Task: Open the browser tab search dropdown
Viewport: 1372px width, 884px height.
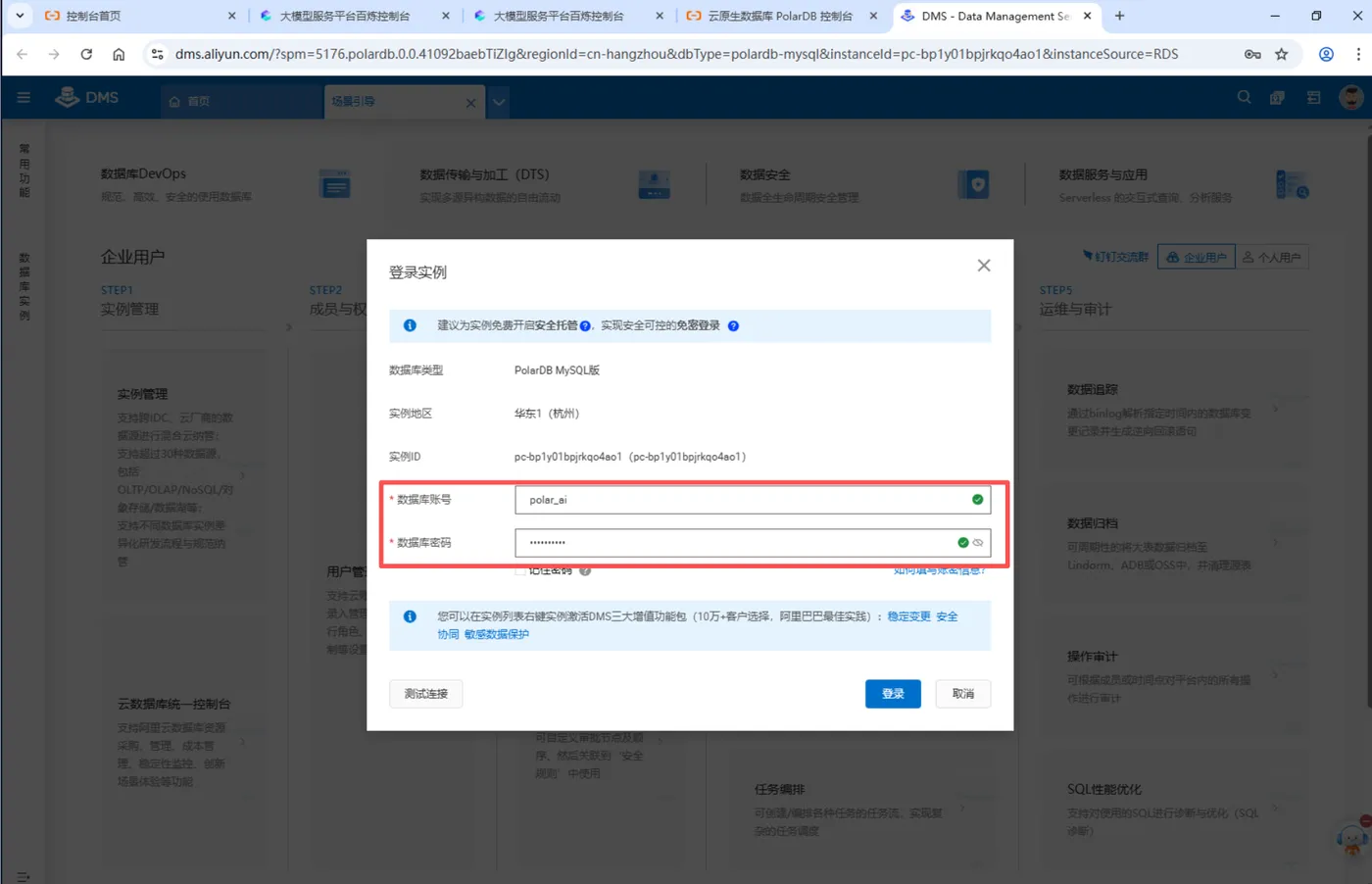Action: (x=20, y=16)
